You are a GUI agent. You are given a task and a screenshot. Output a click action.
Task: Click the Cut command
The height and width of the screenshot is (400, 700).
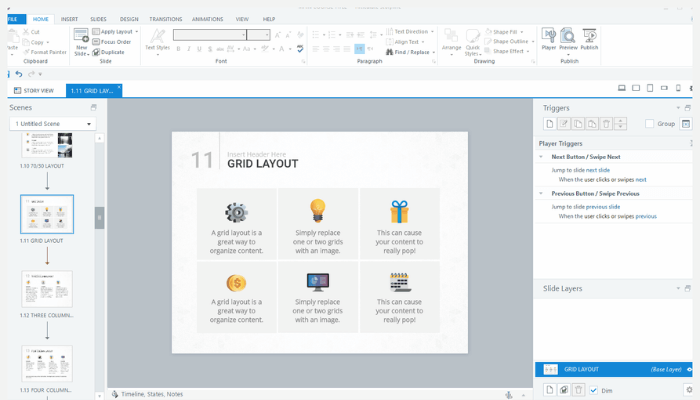[31, 32]
